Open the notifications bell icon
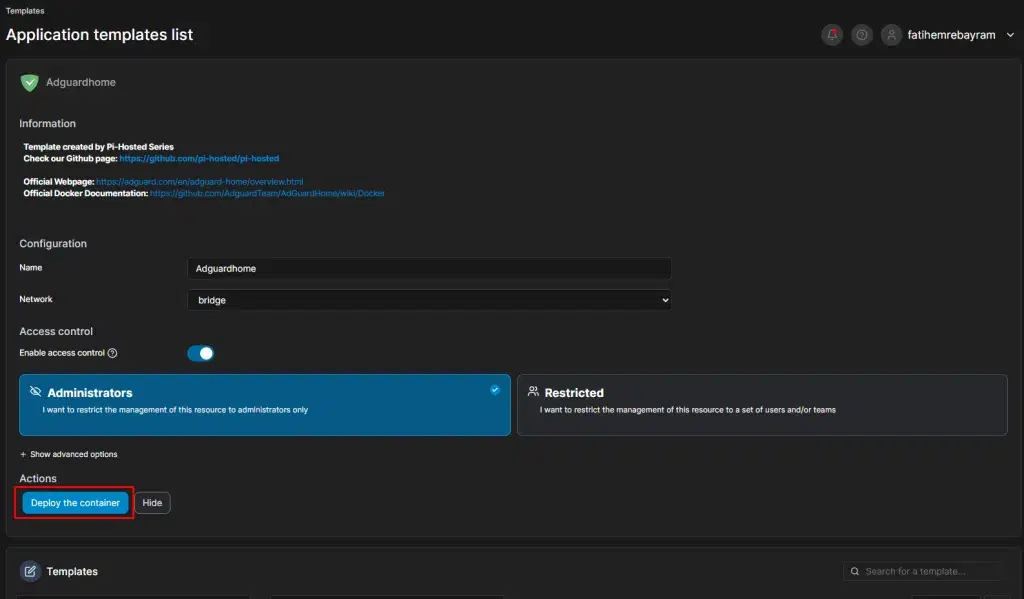1024x599 pixels. [x=832, y=35]
